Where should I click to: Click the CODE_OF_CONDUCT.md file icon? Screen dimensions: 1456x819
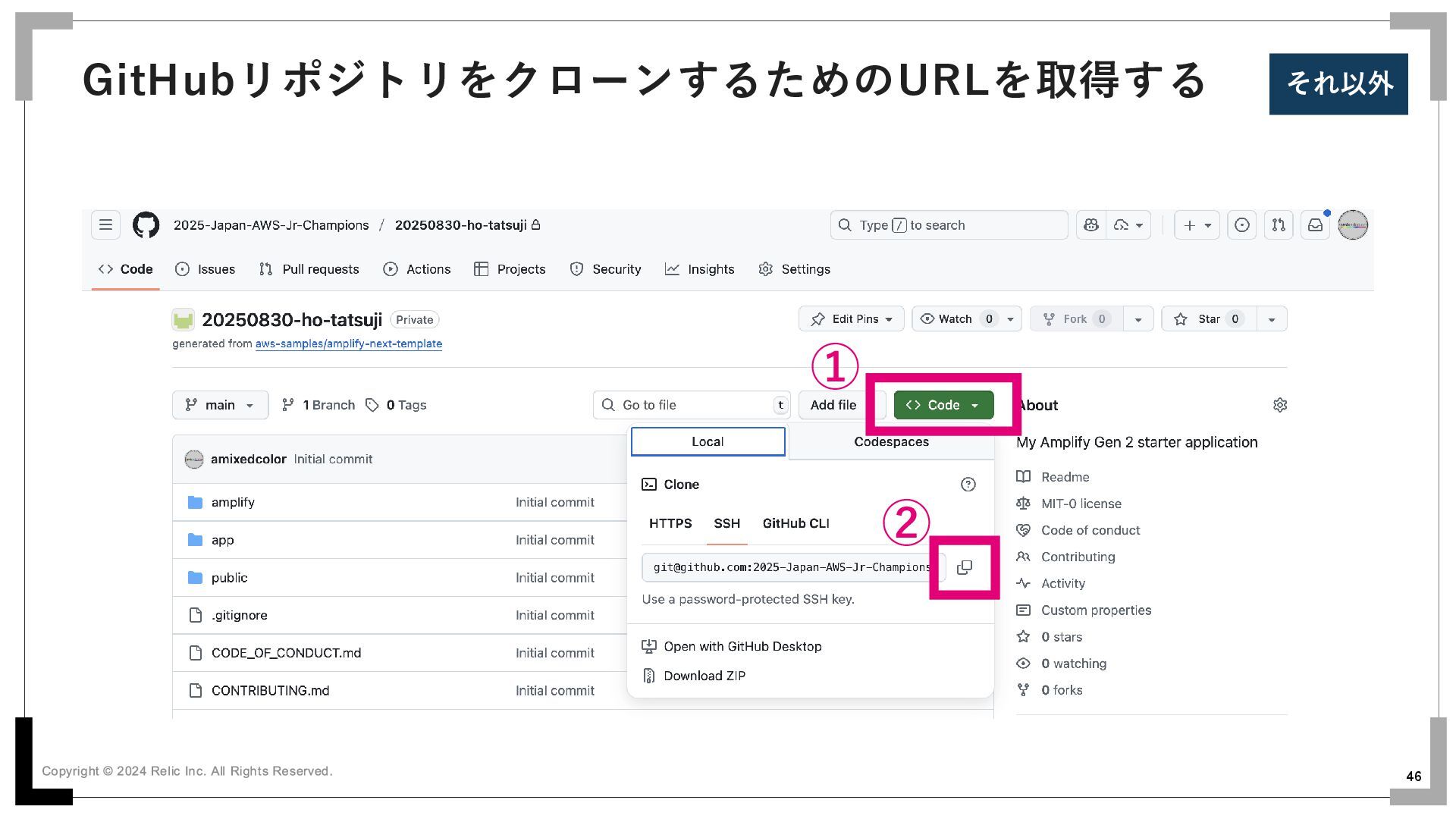point(195,653)
